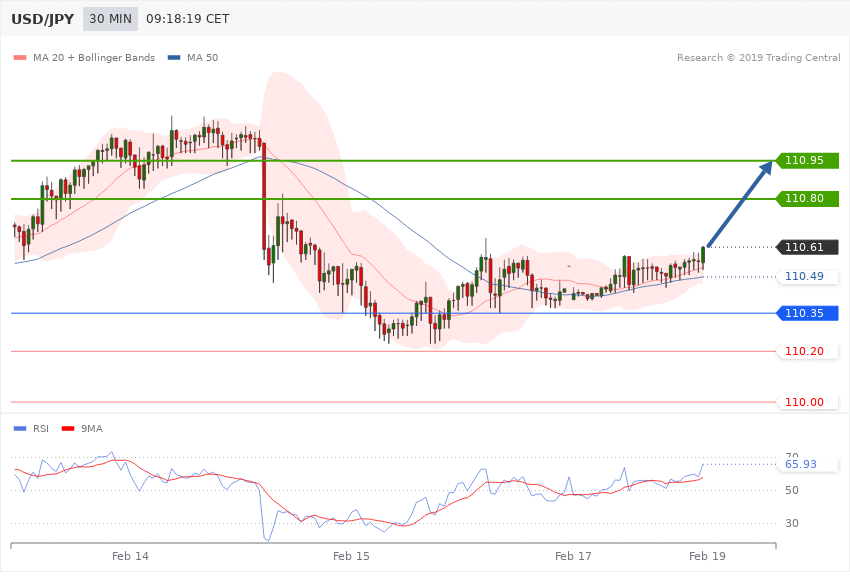Click the MA 50 legend label

(202, 57)
